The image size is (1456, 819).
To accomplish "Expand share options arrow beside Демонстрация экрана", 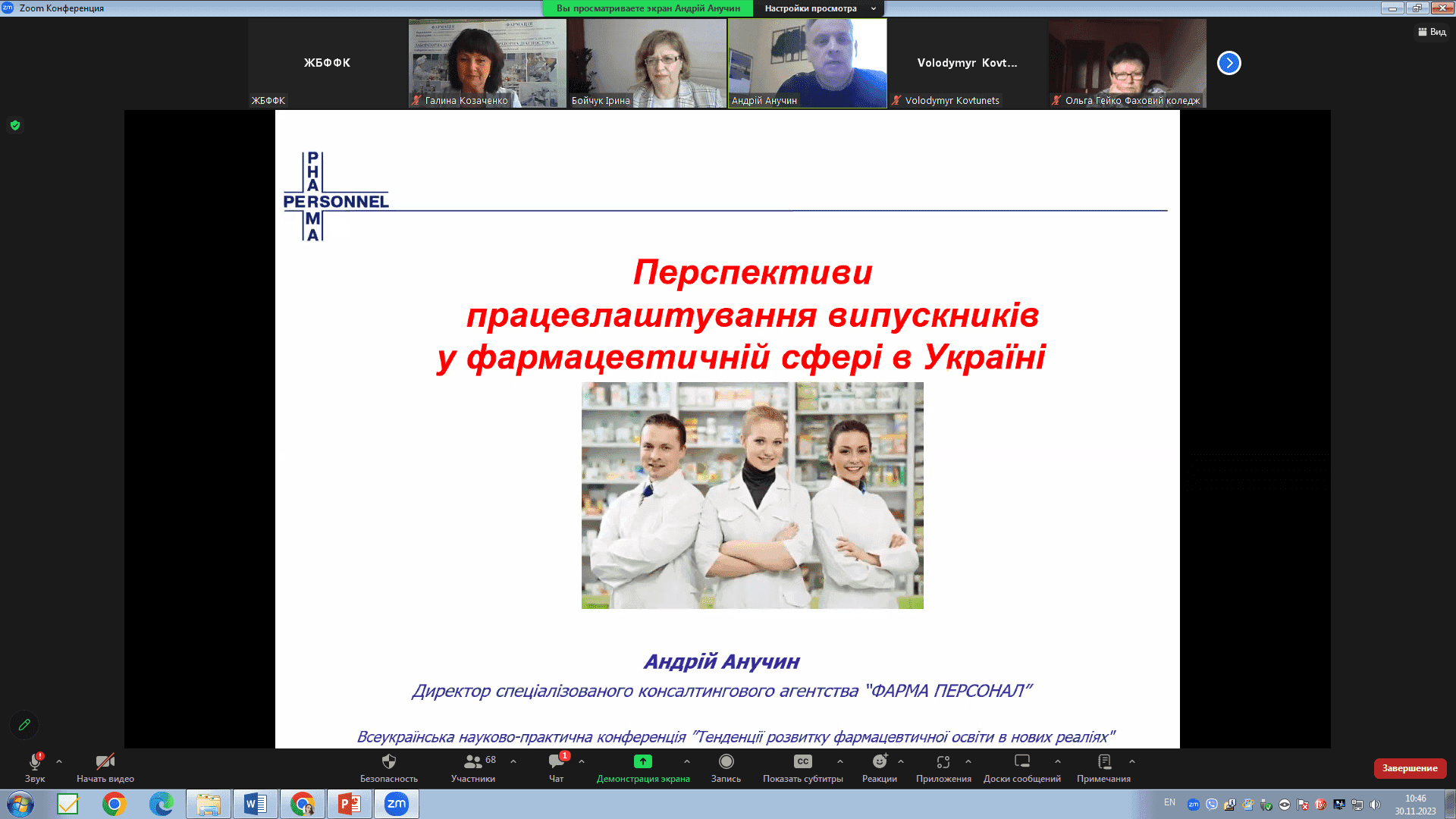I will [x=687, y=761].
